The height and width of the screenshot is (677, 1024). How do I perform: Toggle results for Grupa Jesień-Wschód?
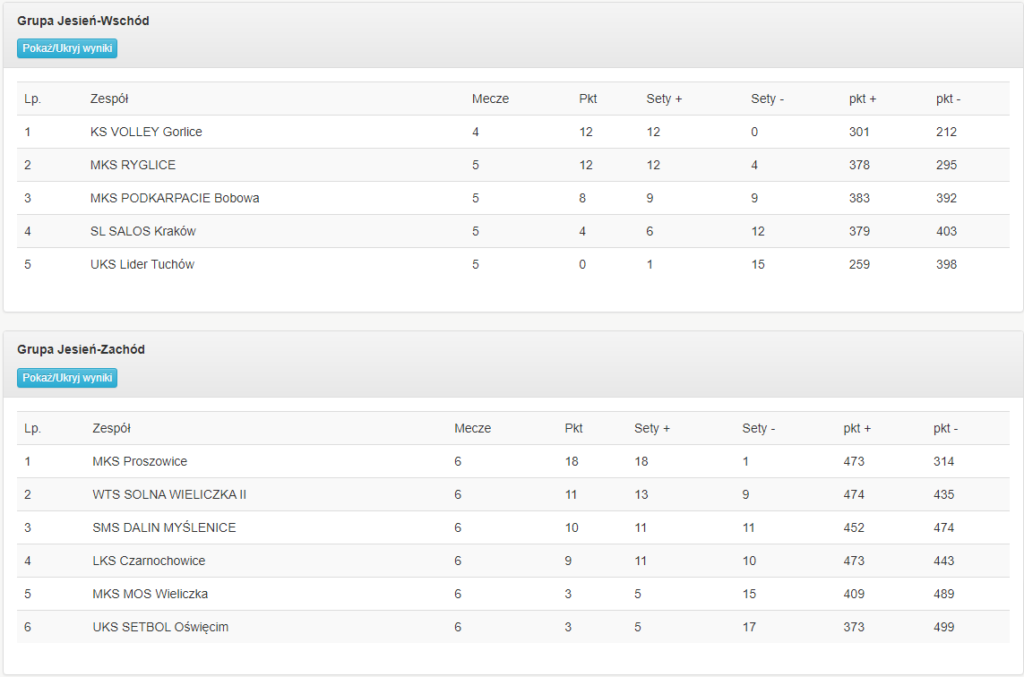67,48
